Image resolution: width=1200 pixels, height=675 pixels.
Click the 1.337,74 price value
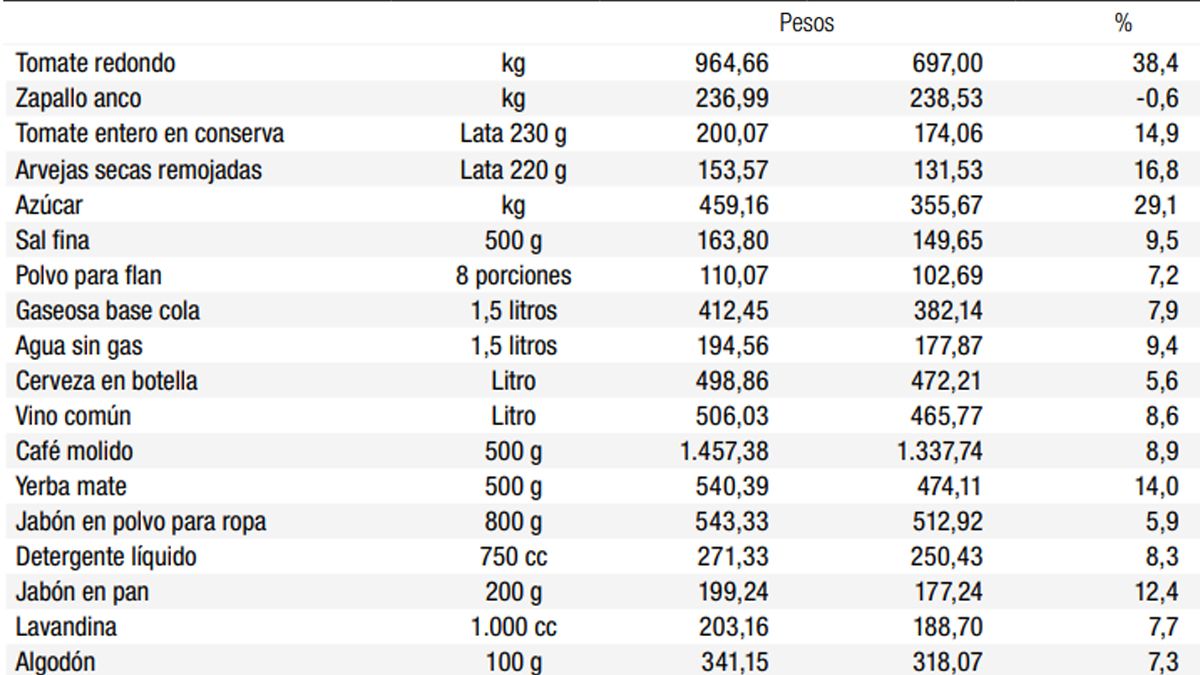939,452
